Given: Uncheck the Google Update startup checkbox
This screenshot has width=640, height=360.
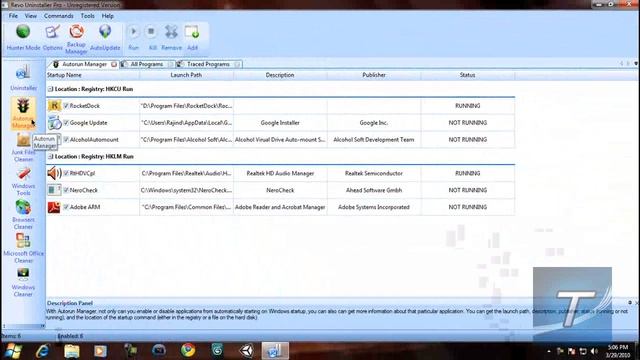Looking at the screenshot, I should pos(66,122).
